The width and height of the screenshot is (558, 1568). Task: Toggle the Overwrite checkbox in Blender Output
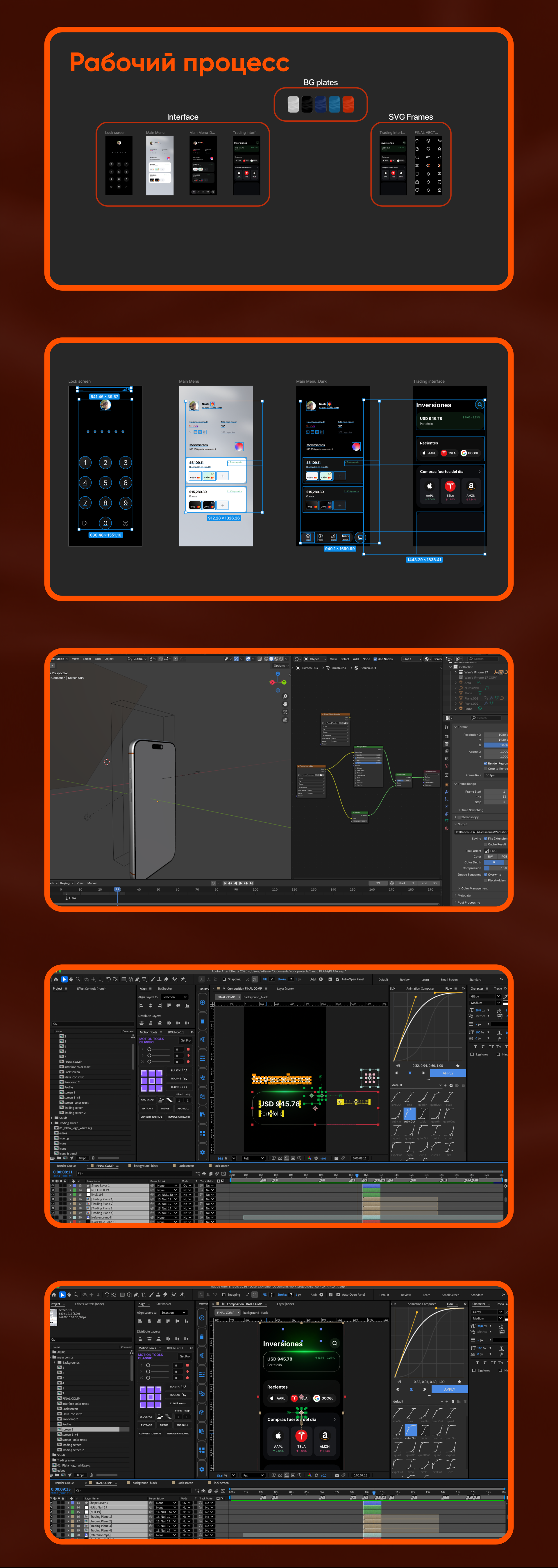click(x=486, y=875)
